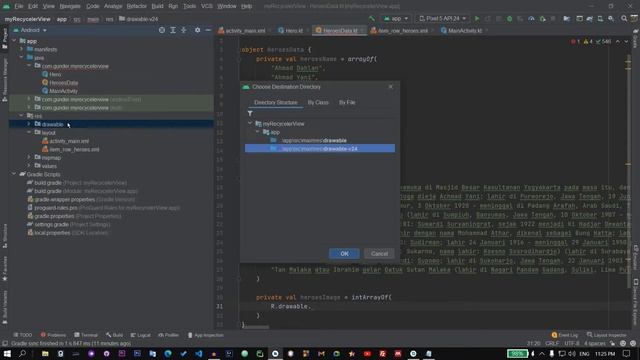640x360 pixels.
Task: Collapse the app module in the project tree
Action: click(x=14, y=41)
